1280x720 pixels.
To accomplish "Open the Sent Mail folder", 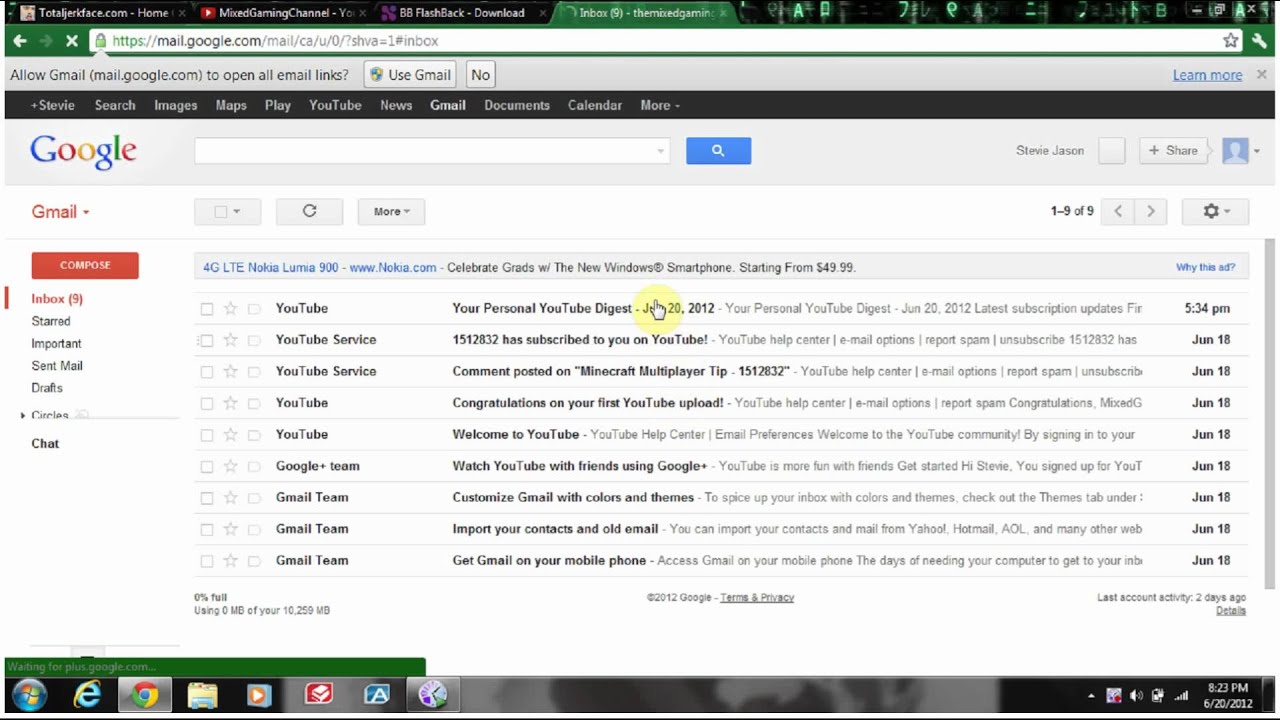I will (x=57, y=366).
